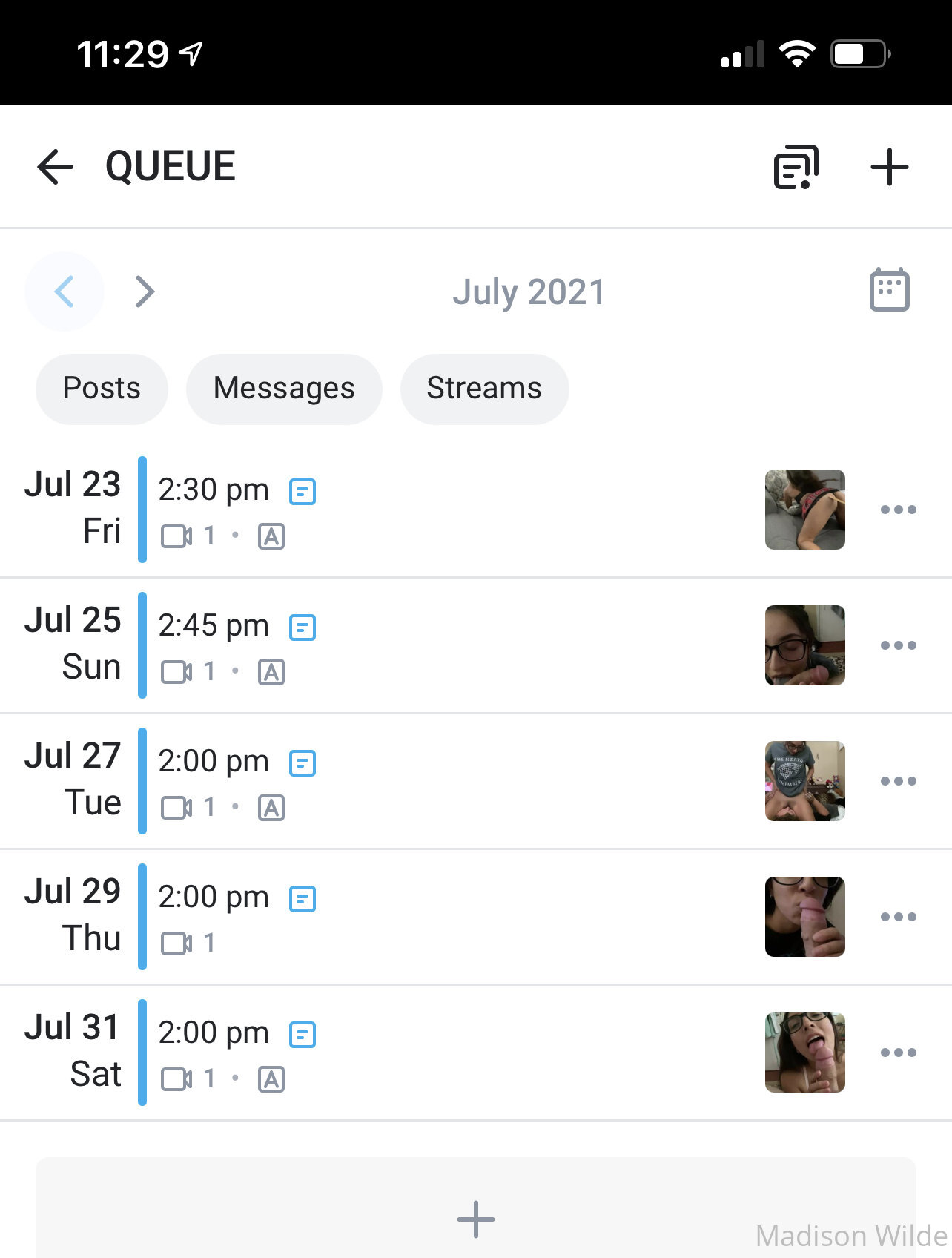The width and height of the screenshot is (952, 1258).
Task: Tap the plus icon in the top header
Action: tap(889, 167)
